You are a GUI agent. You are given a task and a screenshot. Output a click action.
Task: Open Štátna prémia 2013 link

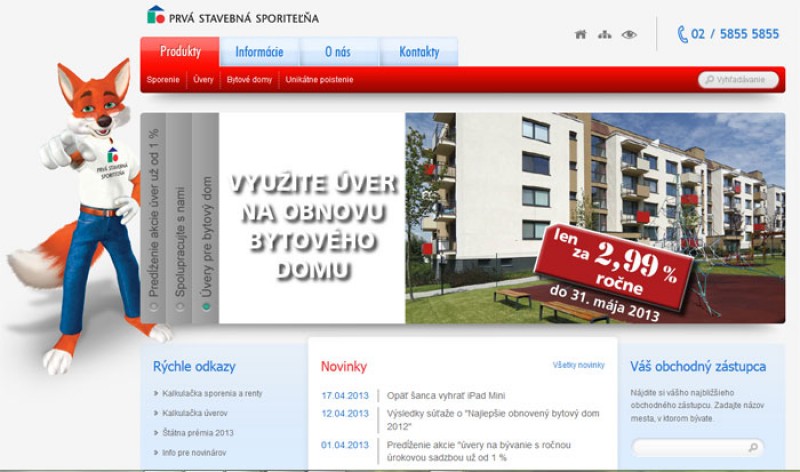[x=197, y=433]
